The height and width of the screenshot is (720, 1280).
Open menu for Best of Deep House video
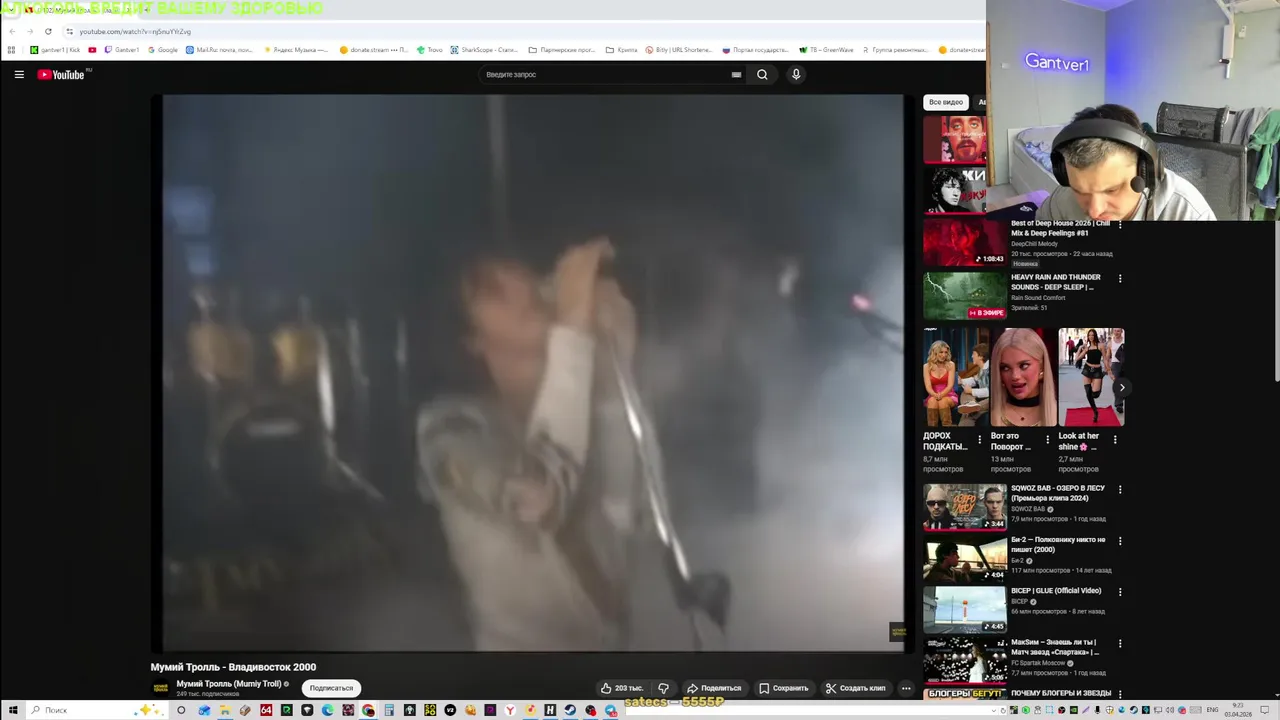pos(1120,226)
